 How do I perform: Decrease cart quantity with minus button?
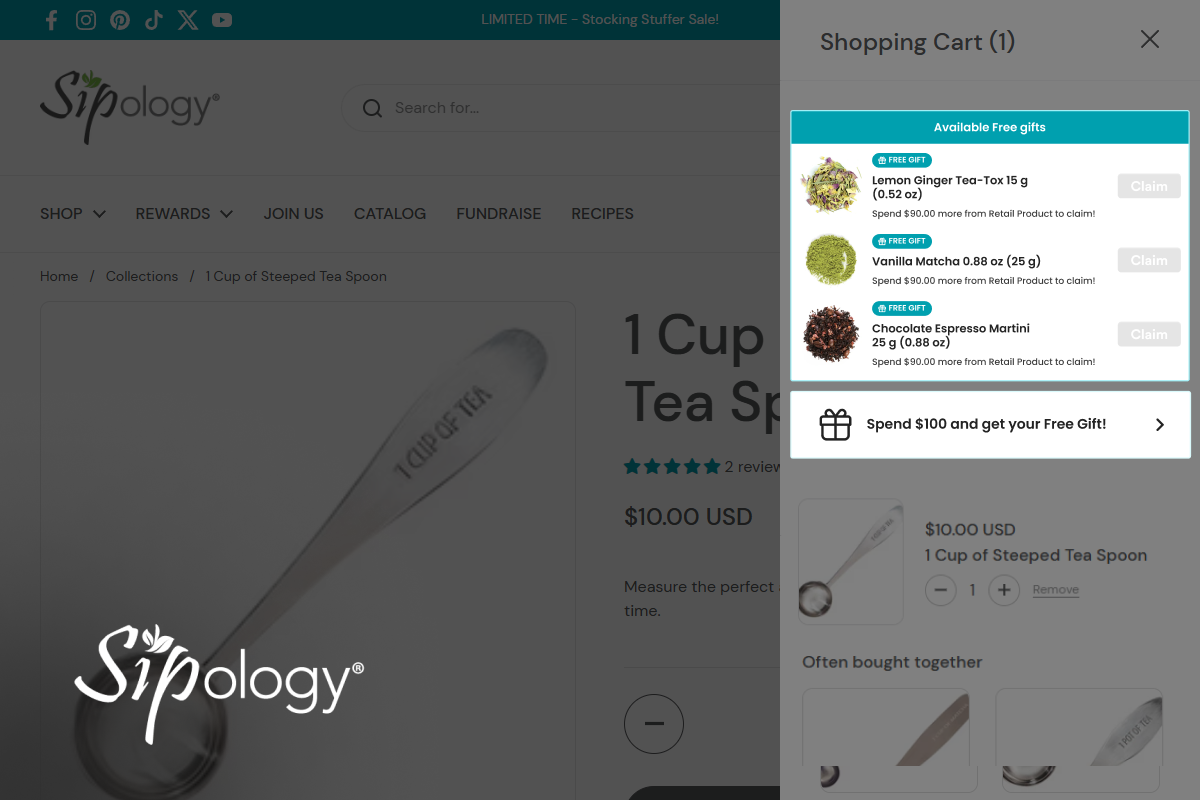tap(940, 590)
